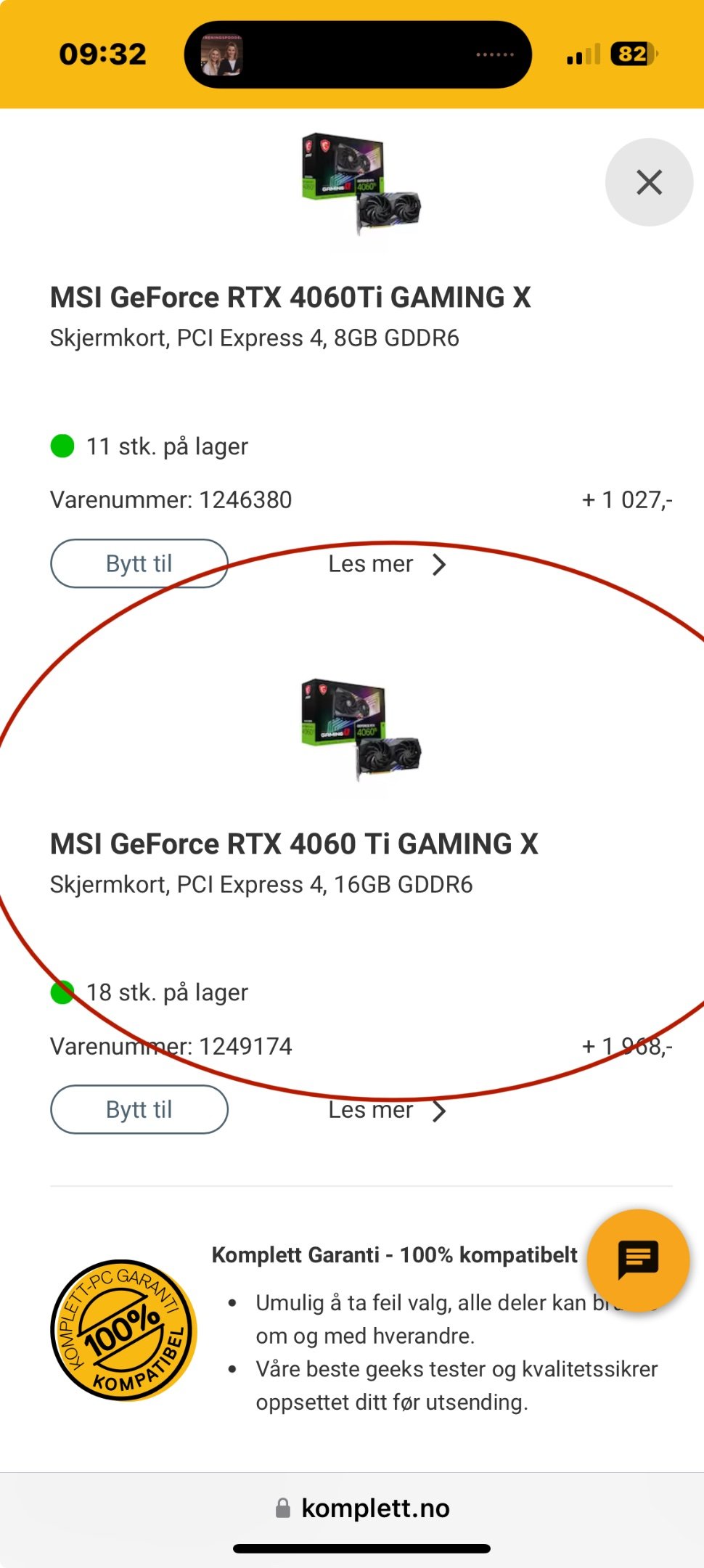Select the MSI GeForce RTX 4060 Ti GAMING X 16GB title
The height and width of the screenshot is (1568, 704).
point(294,844)
